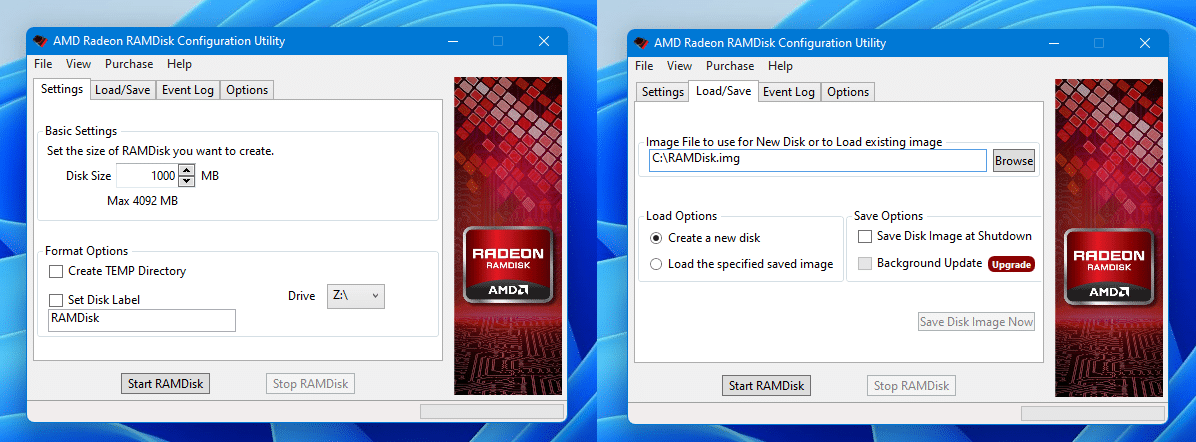
Task: Minimize the right RAMDisk window
Action: pyautogui.click(x=1053, y=43)
